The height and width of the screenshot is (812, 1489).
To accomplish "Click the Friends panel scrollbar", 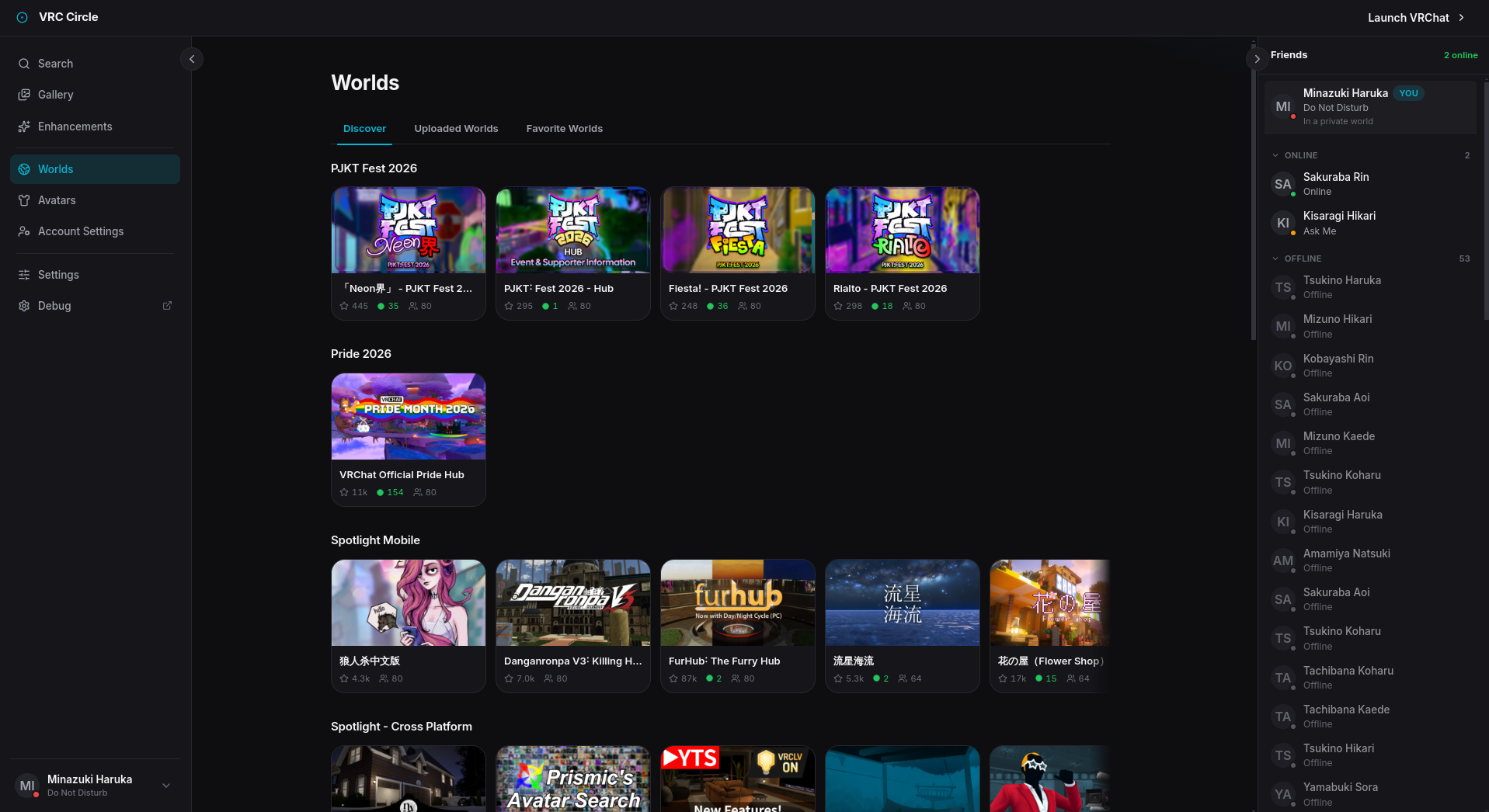I will pos(1486,200).
